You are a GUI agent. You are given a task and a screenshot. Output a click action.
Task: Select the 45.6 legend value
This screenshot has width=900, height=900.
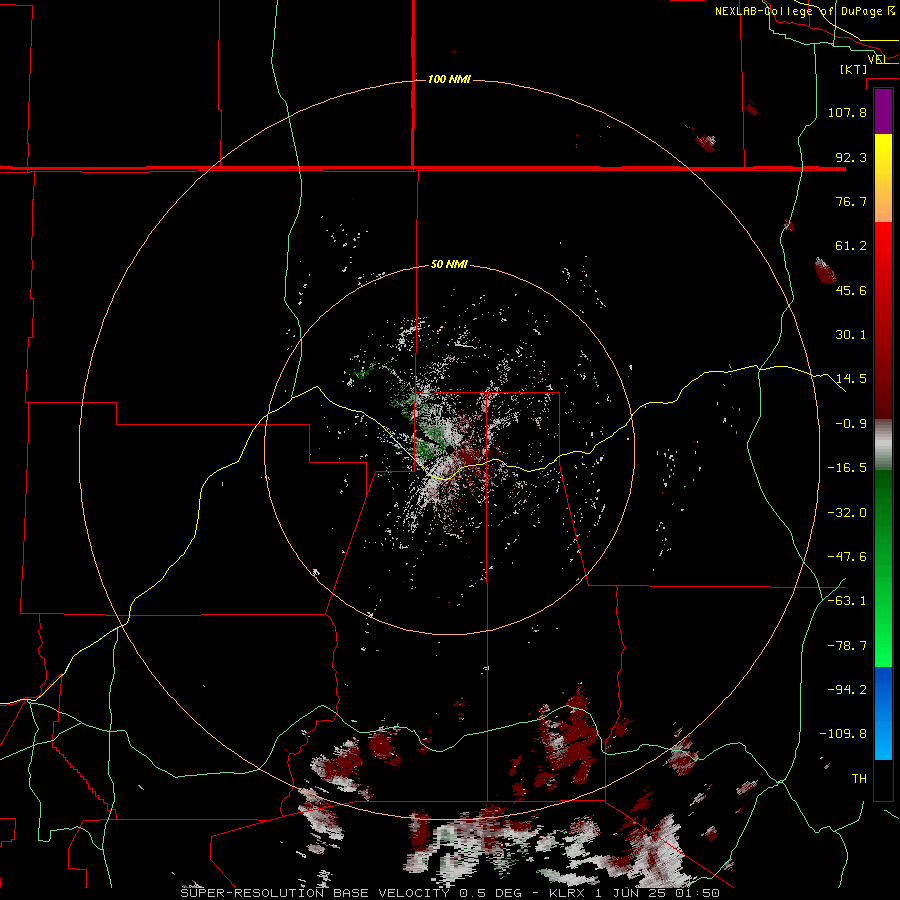(851, 290)
